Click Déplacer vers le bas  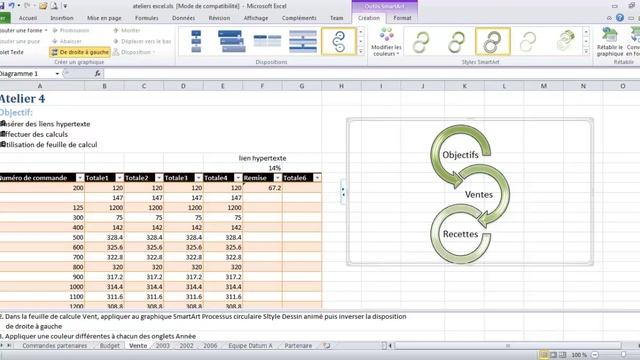[142, 41]
